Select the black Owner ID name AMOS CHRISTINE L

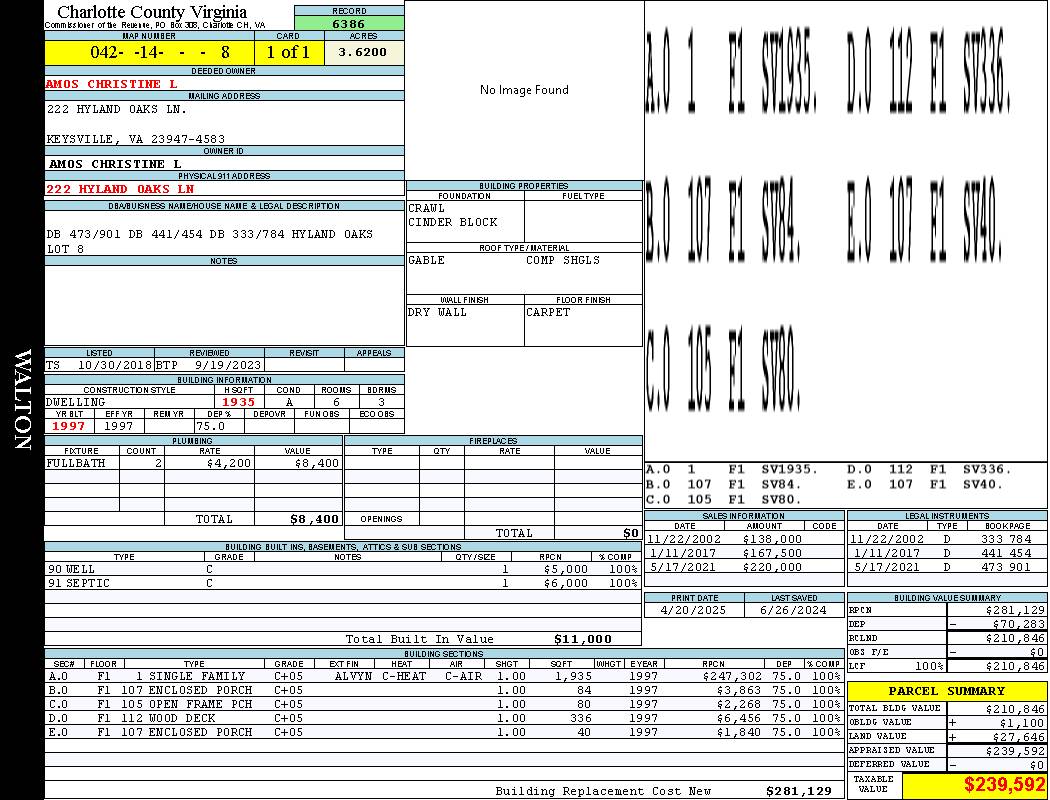click(115, 164)
